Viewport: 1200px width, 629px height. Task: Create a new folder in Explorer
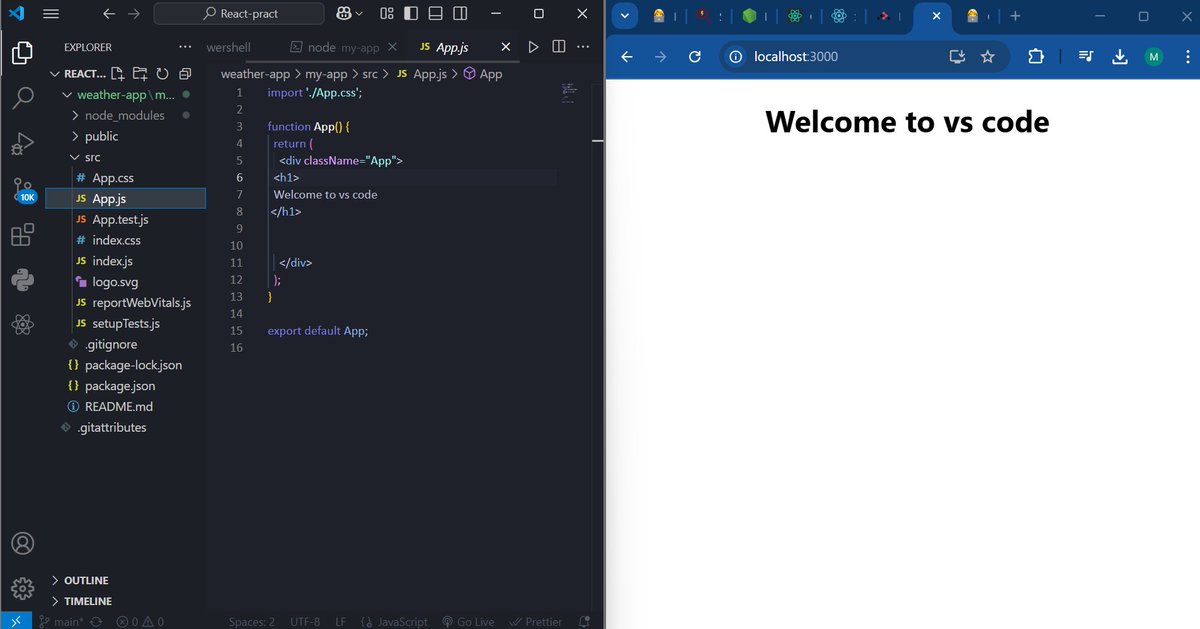pyautogui.click(x=139, y=74)
